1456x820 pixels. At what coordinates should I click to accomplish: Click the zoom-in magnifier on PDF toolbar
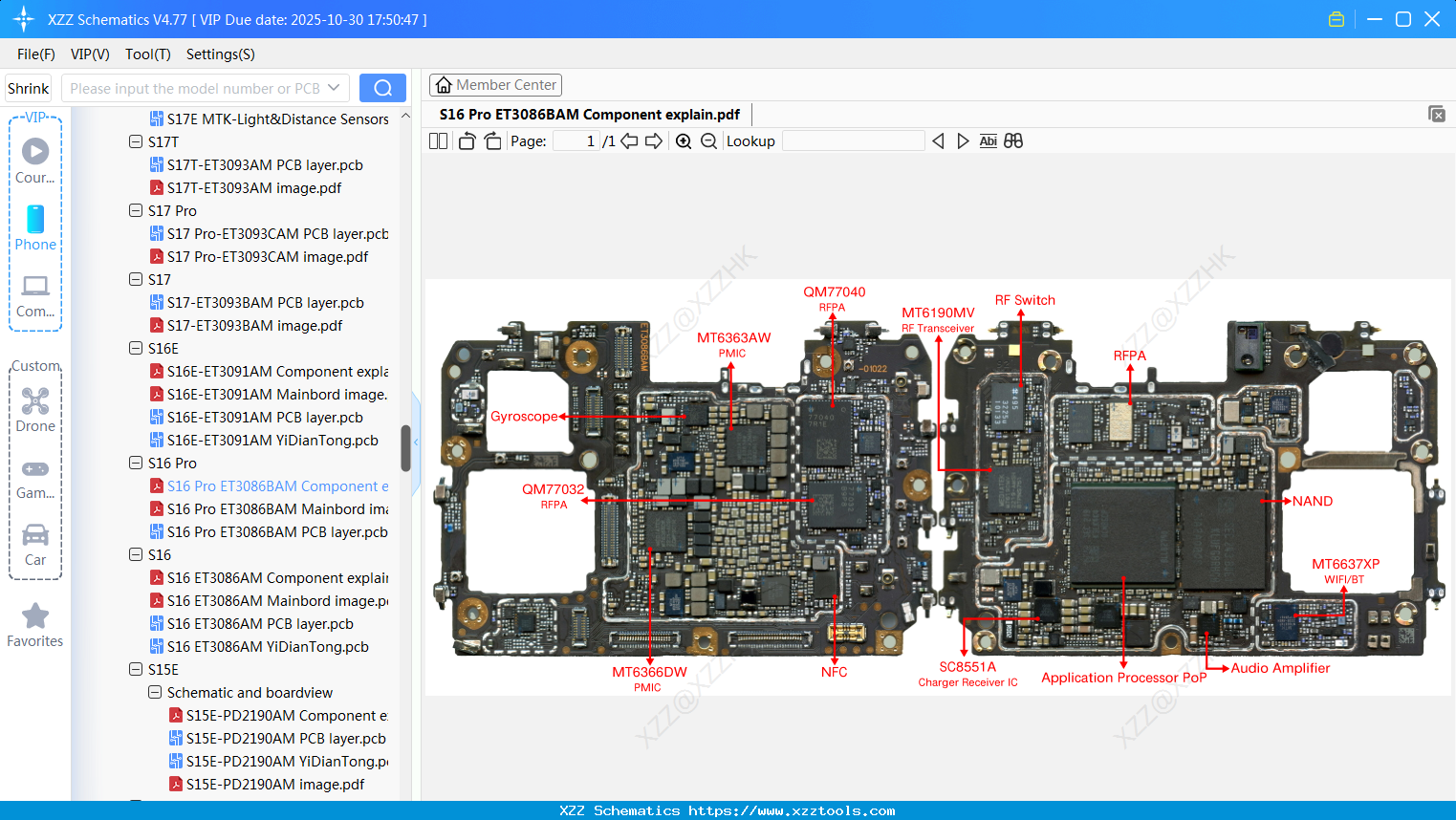[x=683, y=140]
